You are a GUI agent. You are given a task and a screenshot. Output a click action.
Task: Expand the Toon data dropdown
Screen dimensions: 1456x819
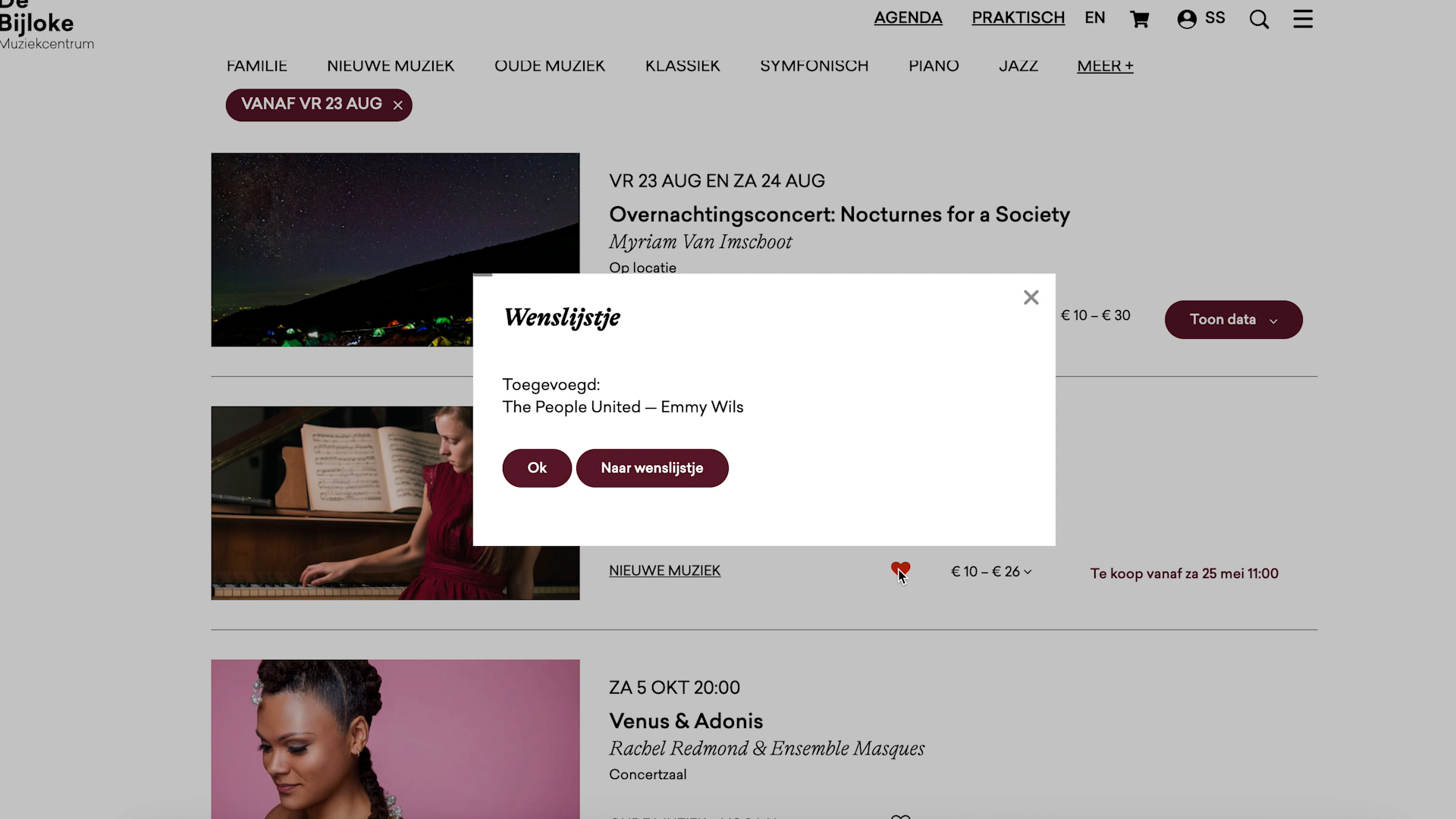coord(1233,319)
